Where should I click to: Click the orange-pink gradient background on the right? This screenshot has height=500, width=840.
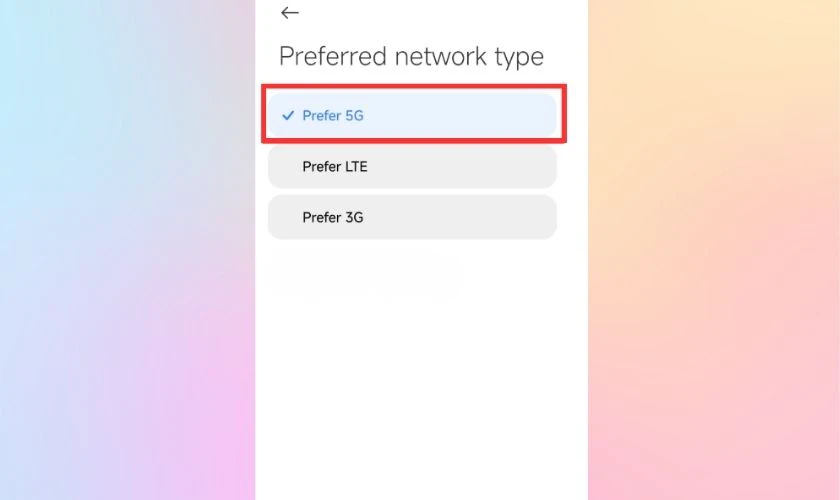[715, 250]
